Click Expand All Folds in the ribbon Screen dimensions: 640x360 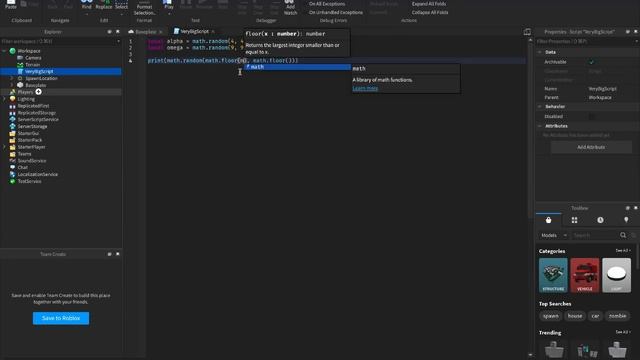click(429, 4)
